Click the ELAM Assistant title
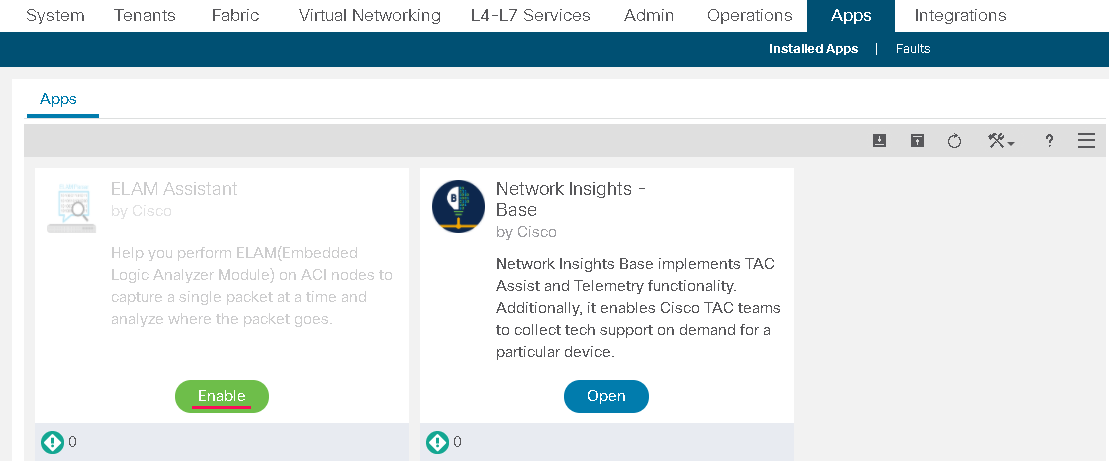Screen dimensions: 1109x461 coord(174,189)
